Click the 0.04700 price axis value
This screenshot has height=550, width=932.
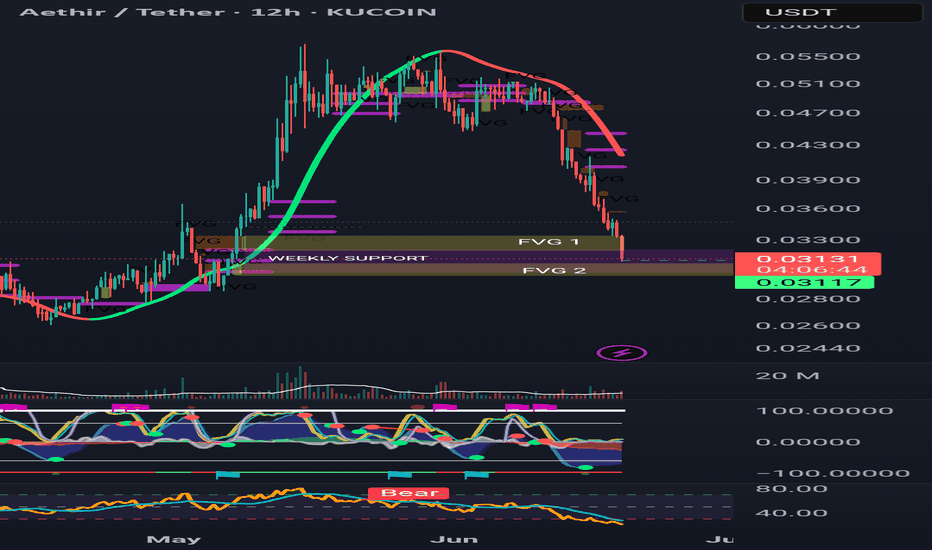click(x=808, y=113)
